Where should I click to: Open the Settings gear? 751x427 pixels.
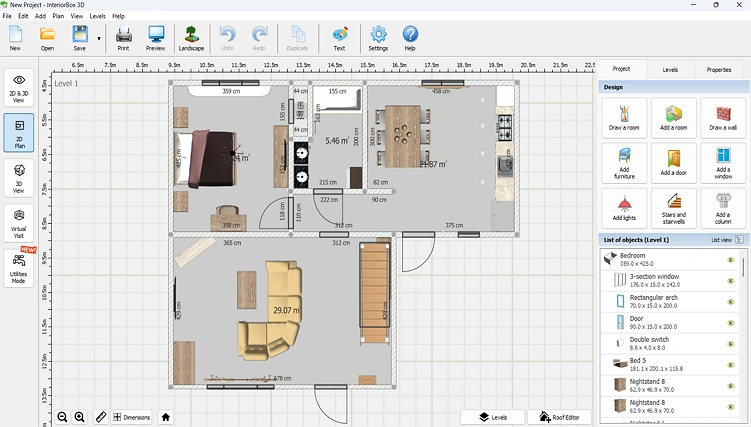tap(378, 38)
